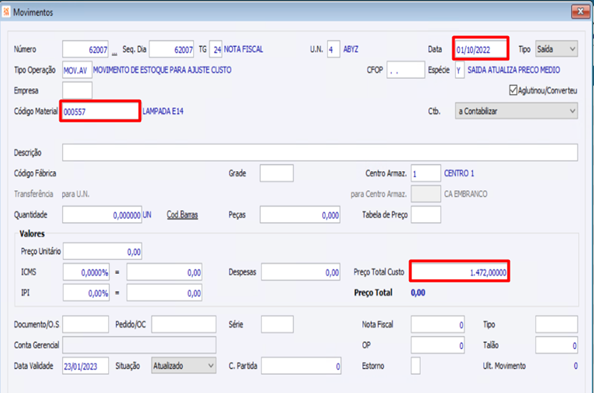Click the Despesas field
This screenshot has width=594, height=393.
pos(301,272)
